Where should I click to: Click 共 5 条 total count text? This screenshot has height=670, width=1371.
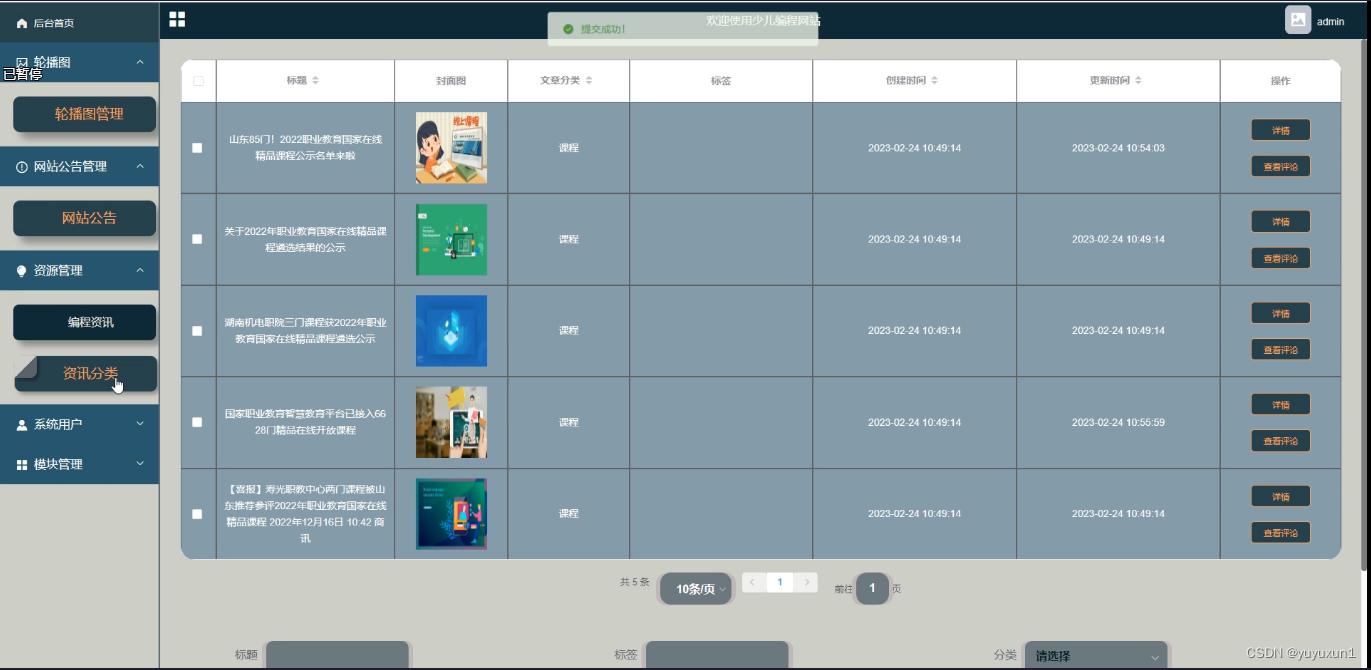click(635, 582)
